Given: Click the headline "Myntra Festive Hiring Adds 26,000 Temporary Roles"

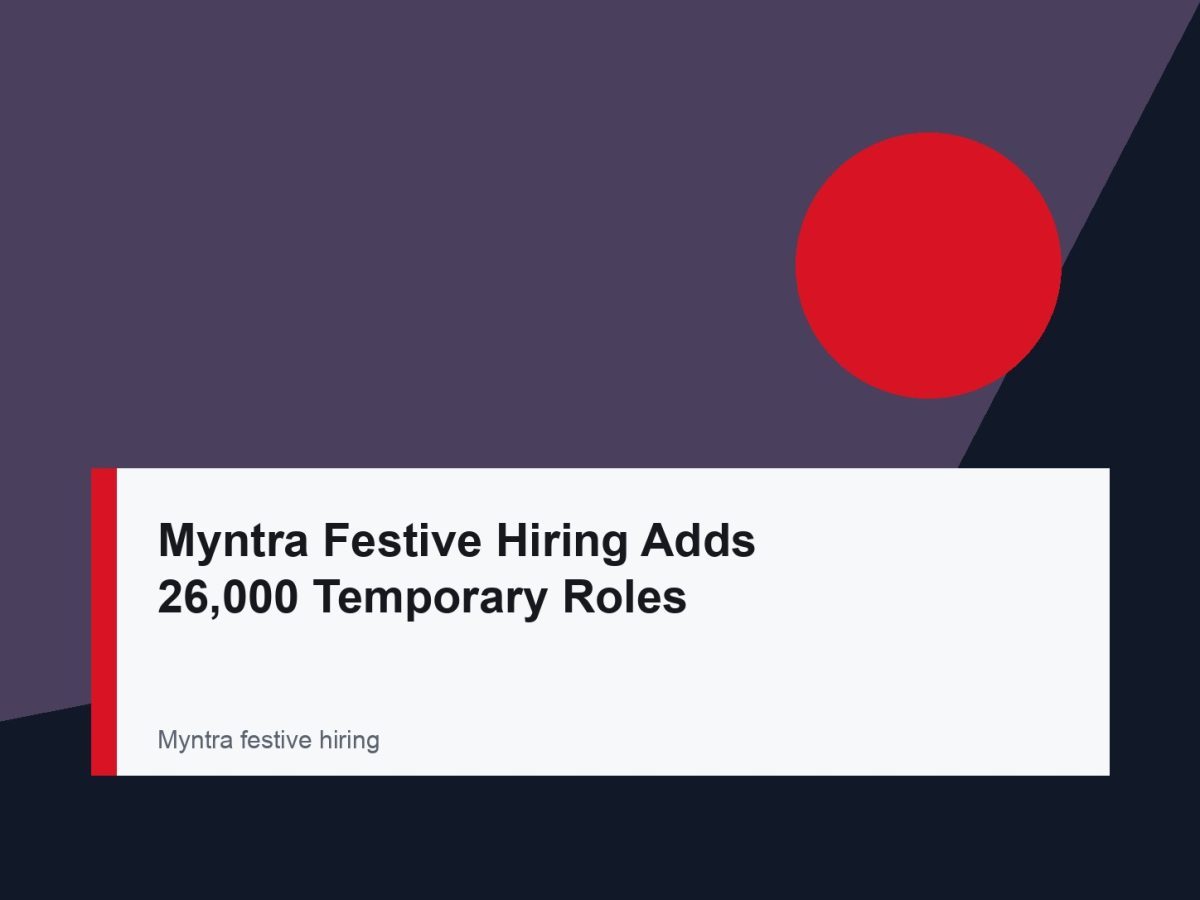Looking at the screenshot, I should click(x=457, y=569).
